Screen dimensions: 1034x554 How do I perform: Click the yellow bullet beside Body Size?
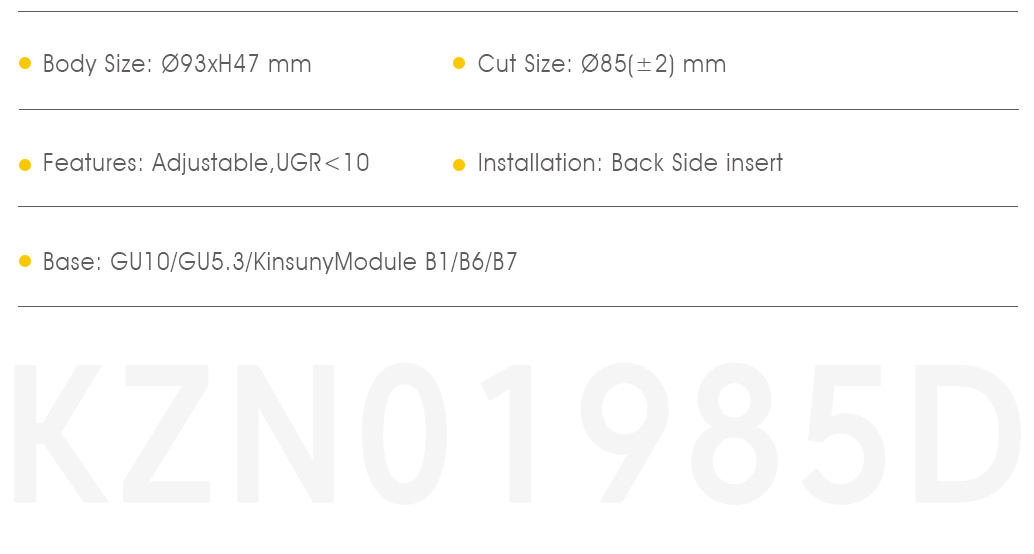[x=25, y=63]
